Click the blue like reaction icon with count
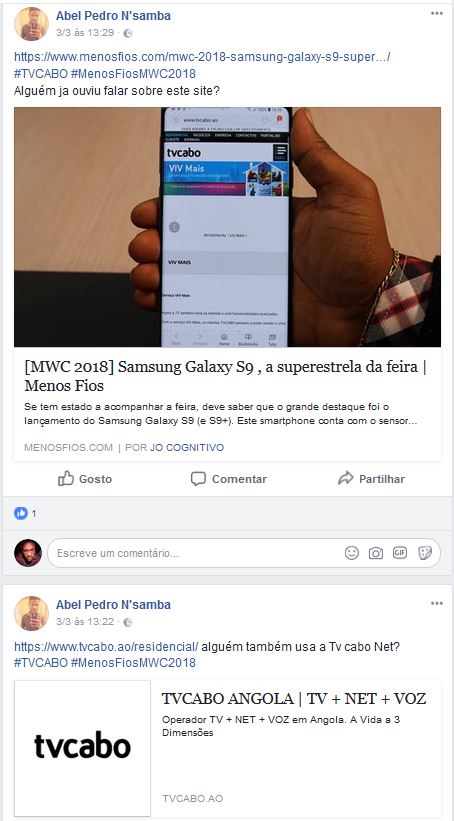This screenshot has height=821, width=454. tap(26, 514)
